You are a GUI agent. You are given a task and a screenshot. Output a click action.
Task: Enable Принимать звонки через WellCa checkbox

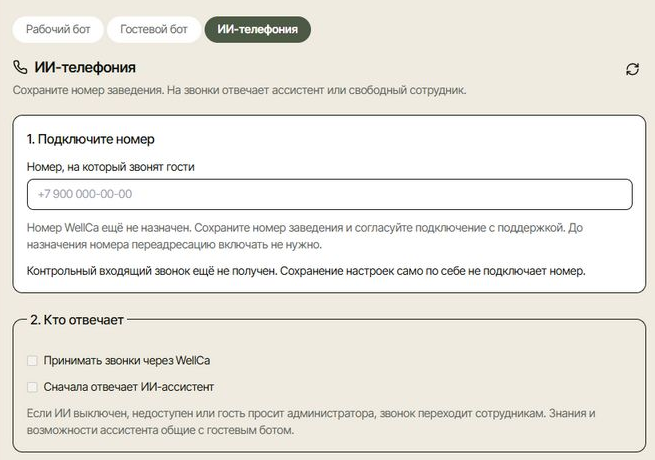pos(32,361)
